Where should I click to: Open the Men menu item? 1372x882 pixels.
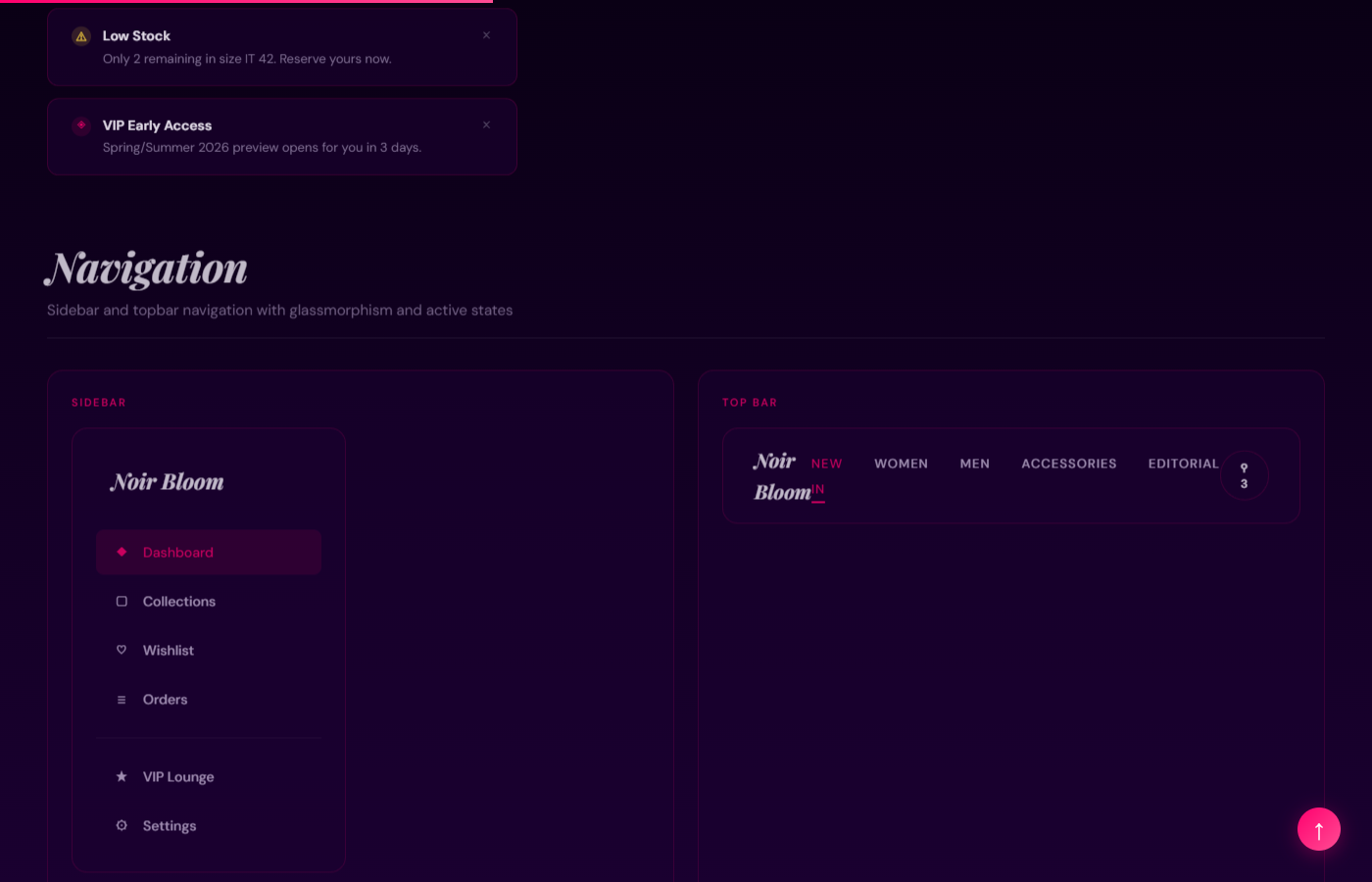tap(974, 464)
